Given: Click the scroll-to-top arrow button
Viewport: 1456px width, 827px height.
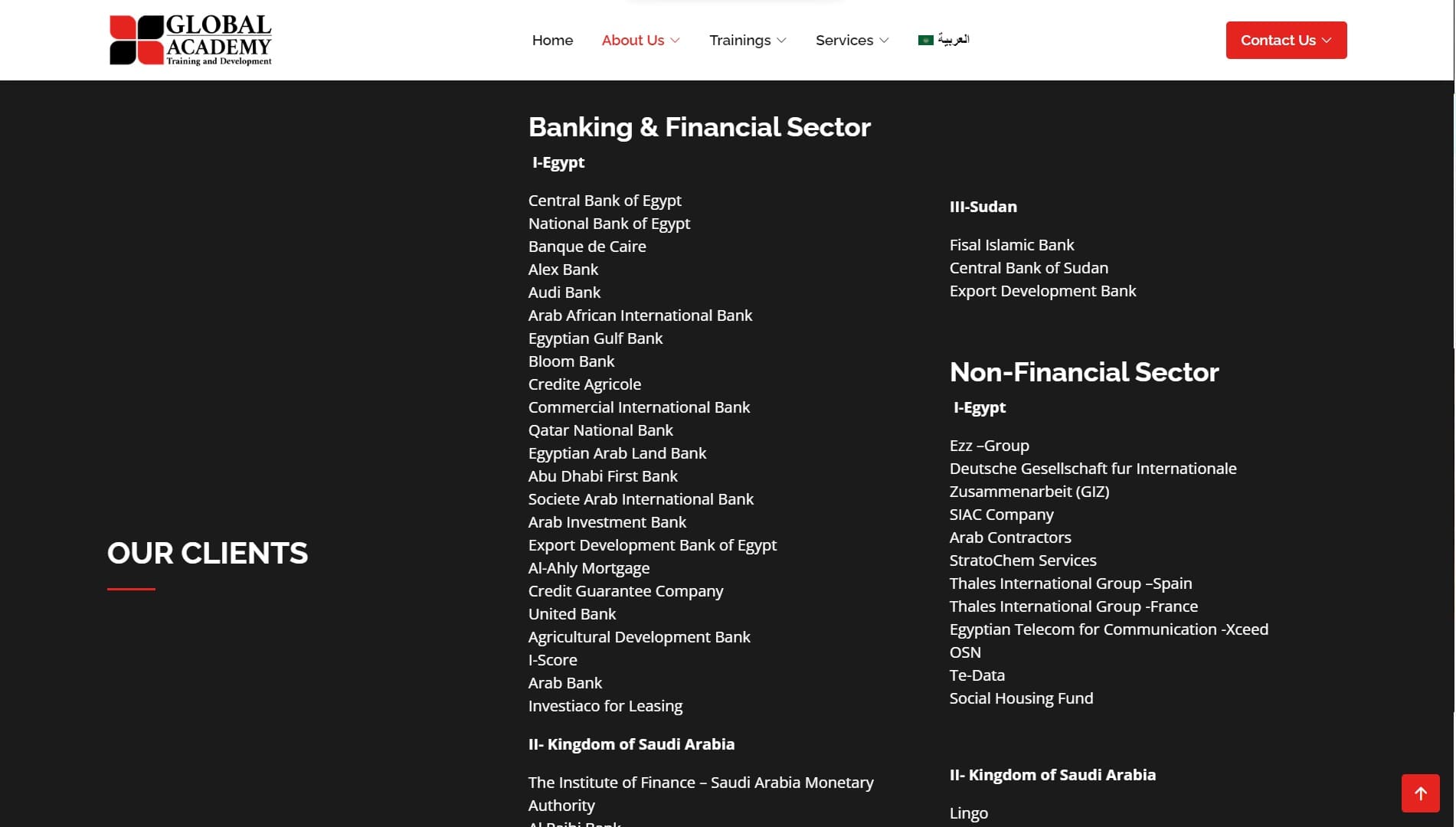Looking at the screenshot, I should [1420, 793].
